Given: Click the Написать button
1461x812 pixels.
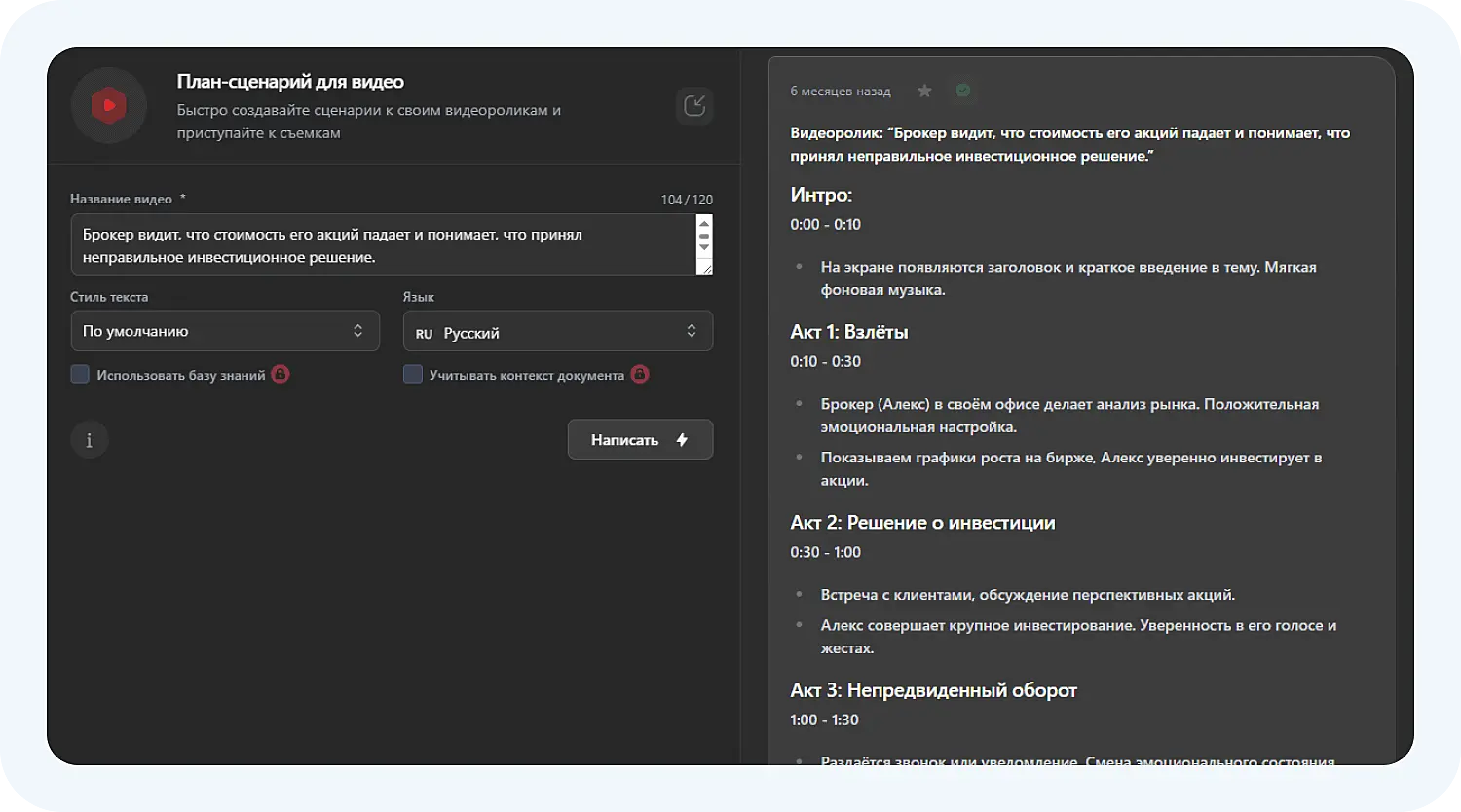Looking at the screenshot, I should [640, 440].
